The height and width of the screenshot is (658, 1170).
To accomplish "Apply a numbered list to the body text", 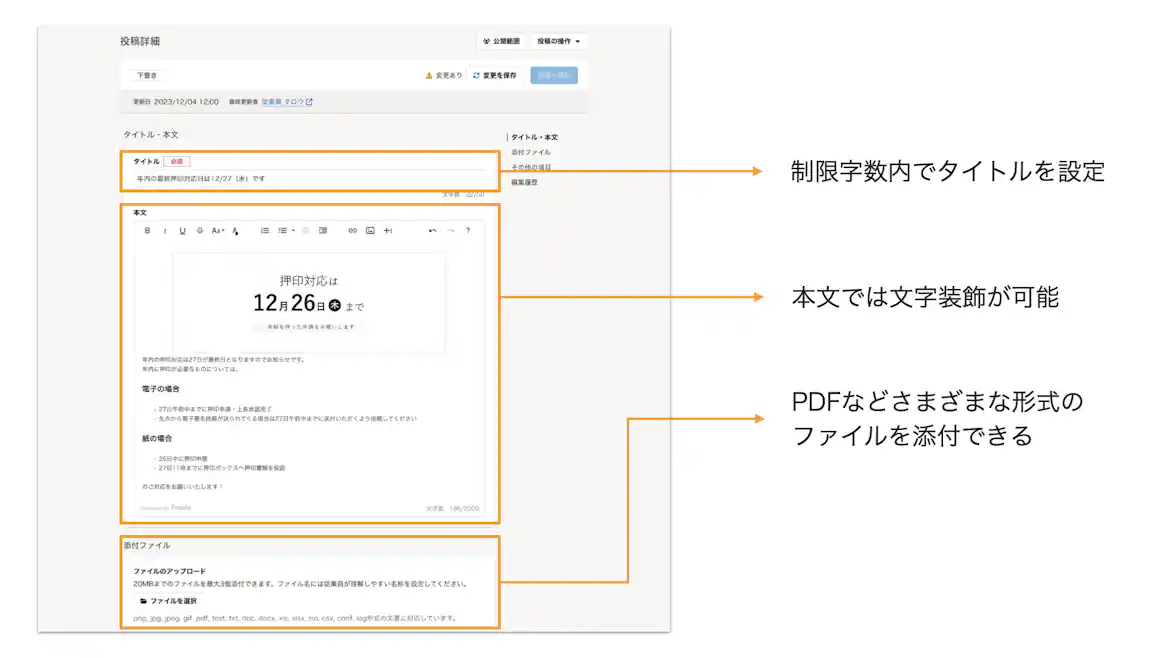I will (x=264, y=231).
